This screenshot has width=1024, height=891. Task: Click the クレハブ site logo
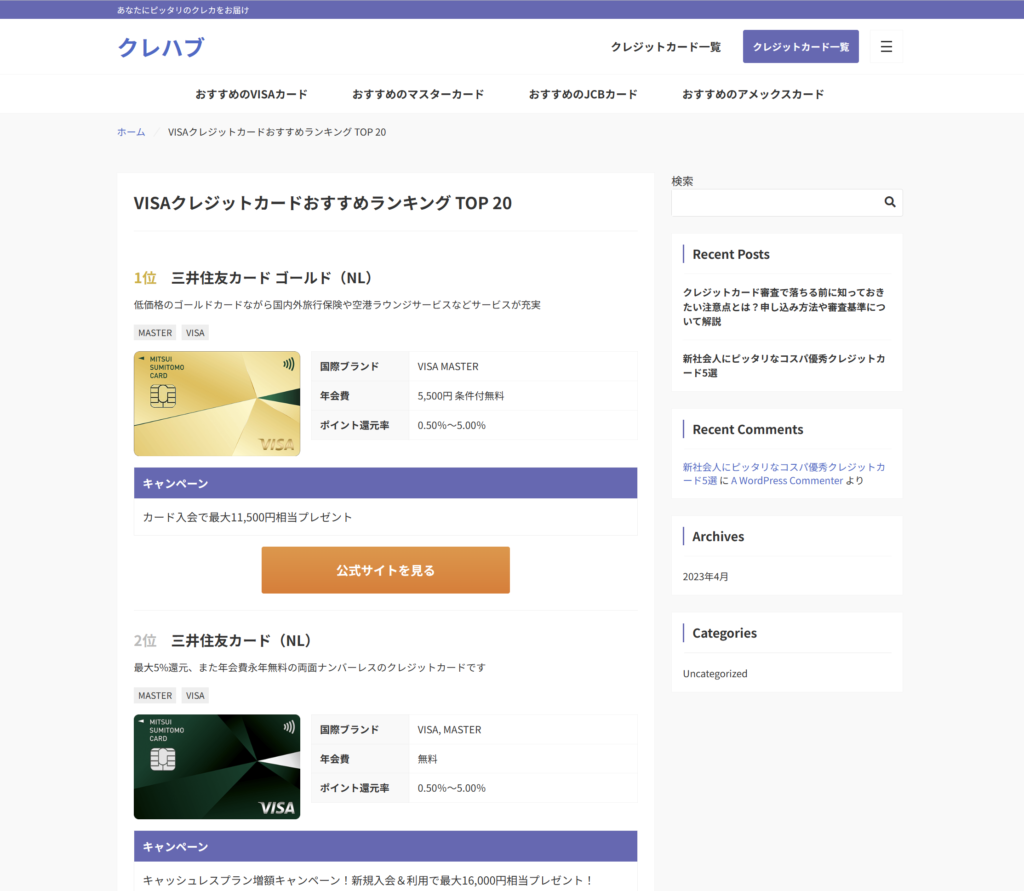point(161,47)
